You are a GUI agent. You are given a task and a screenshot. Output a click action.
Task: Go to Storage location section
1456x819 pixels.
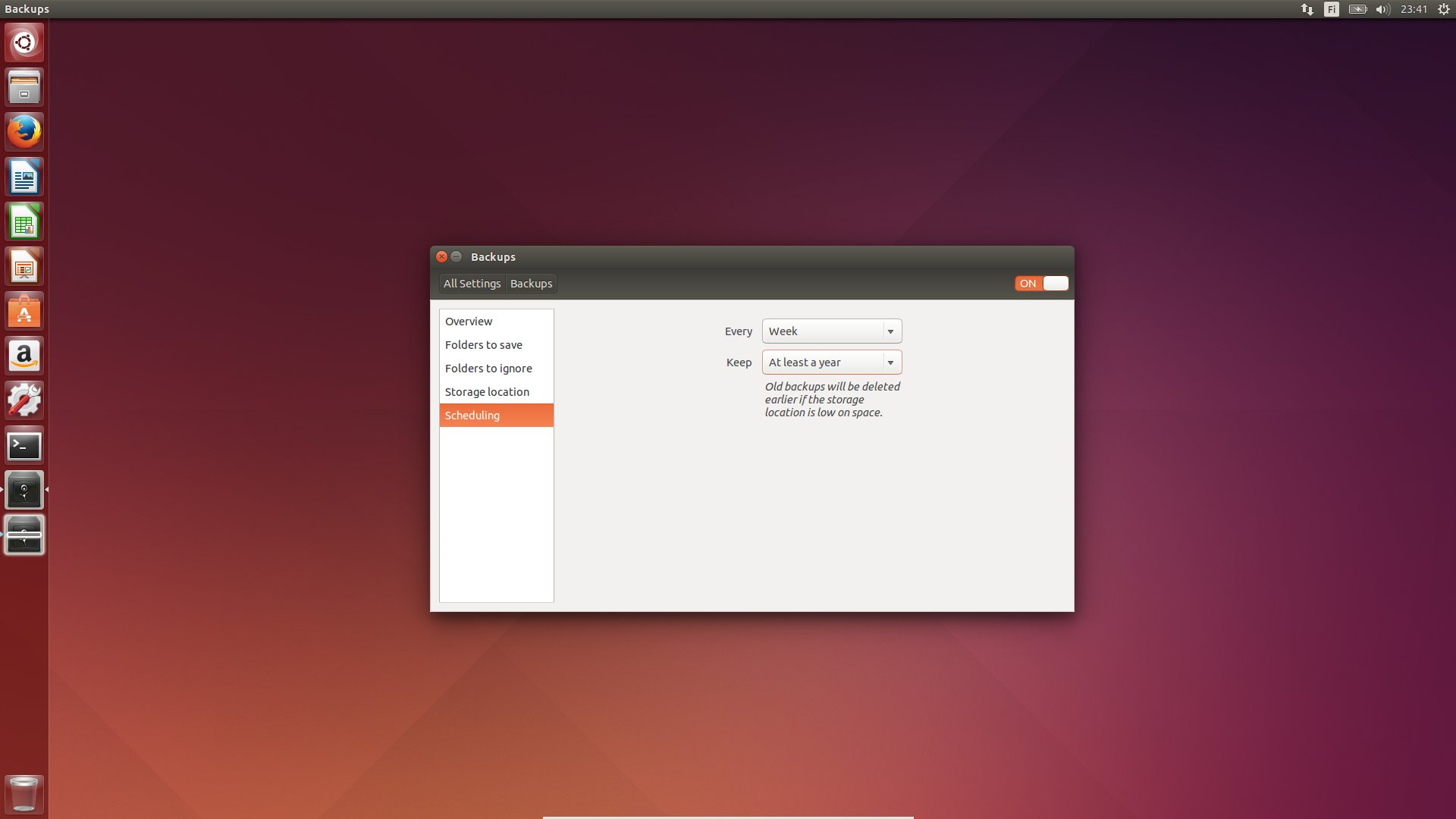(x=497, y=392)
